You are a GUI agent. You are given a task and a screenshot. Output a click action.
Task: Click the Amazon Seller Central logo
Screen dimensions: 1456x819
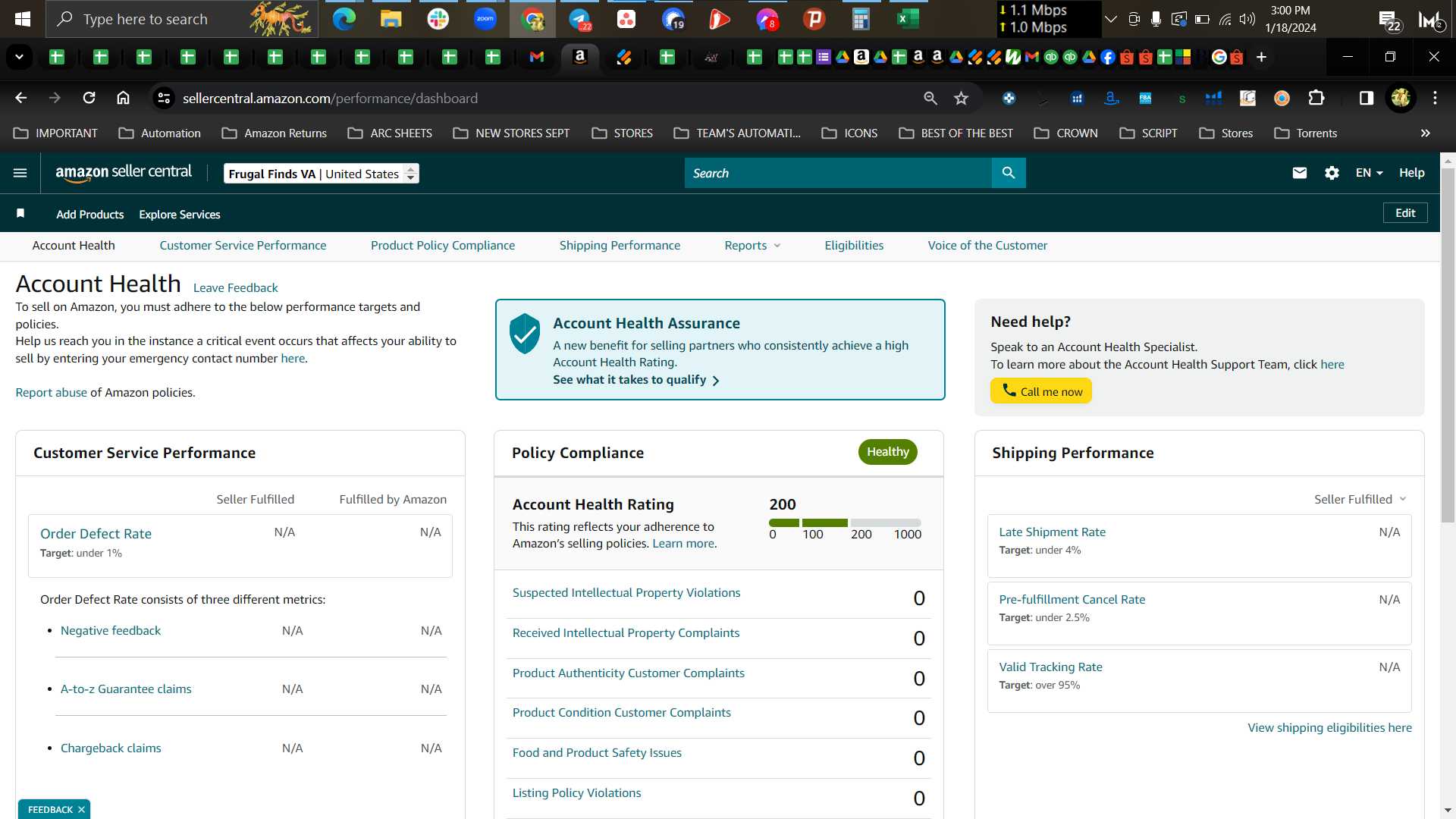(x=124, y=173)
